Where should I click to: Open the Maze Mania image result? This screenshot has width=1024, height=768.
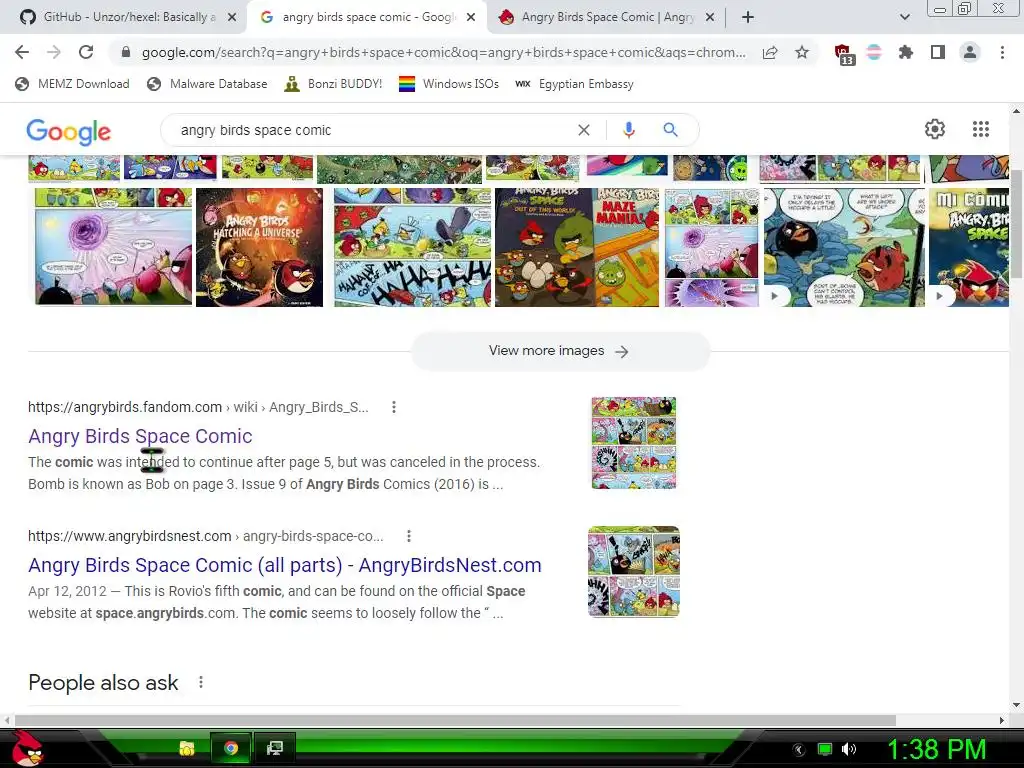click(x=577, y=248)
